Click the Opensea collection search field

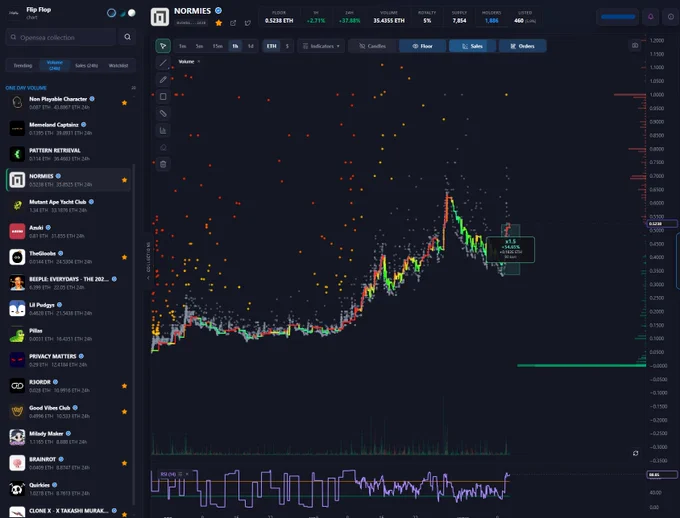(x=62, y=37)
